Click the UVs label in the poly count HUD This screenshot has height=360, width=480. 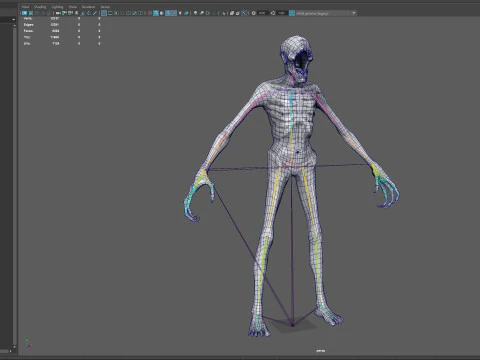[27, 43]
